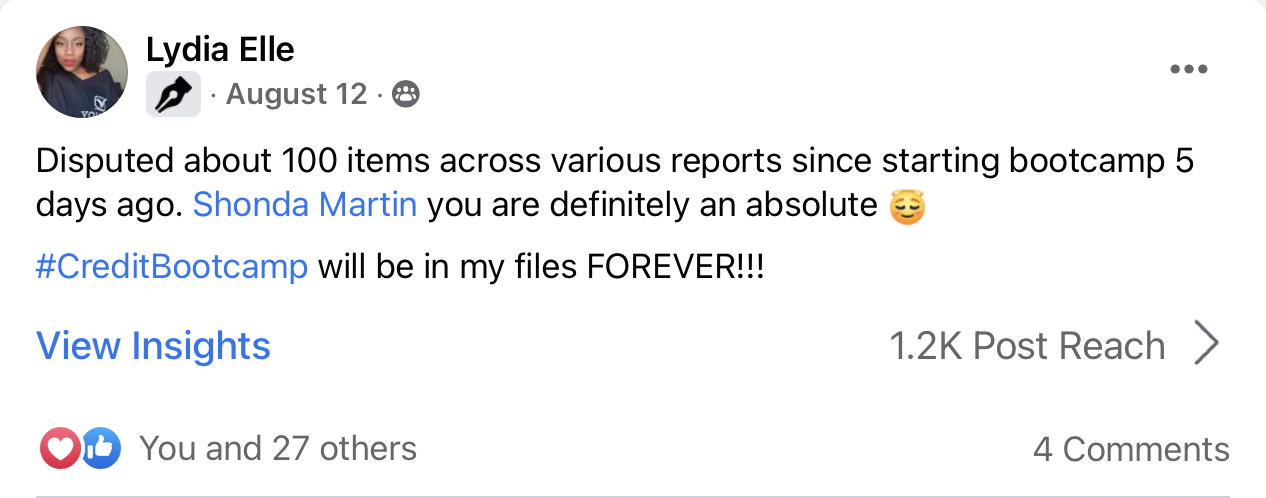The image size is (1266, 498).
Task: Expand post reach details with chevron arrow
Action: coord(1207,345)
